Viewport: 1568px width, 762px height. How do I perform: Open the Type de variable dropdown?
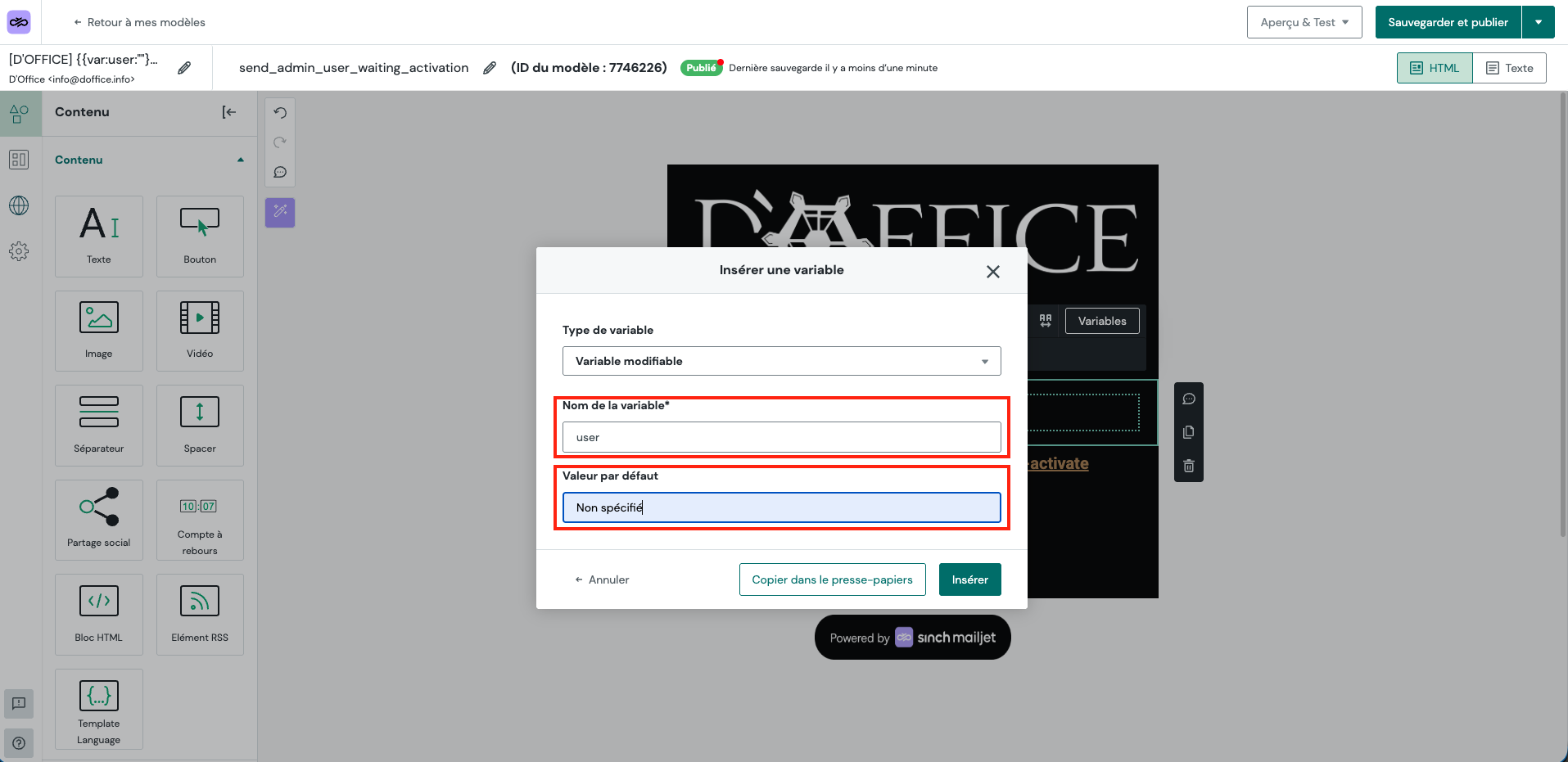(780, 361)
